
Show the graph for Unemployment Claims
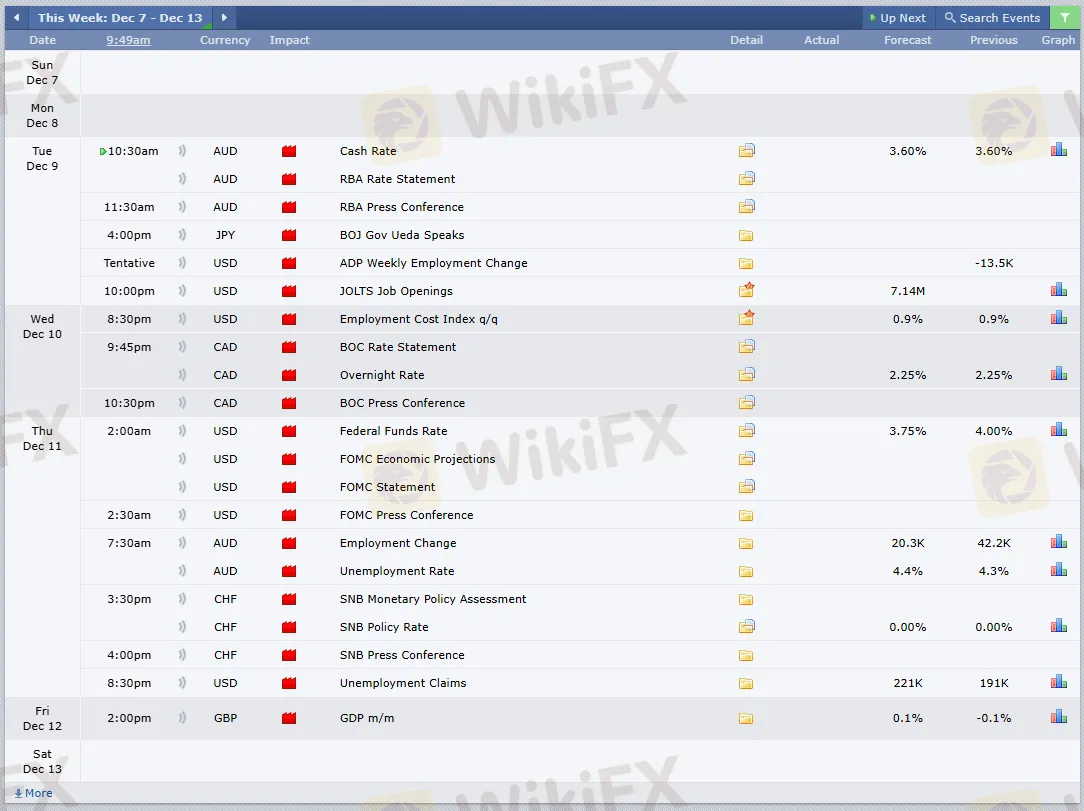[x=1058, y=683]
